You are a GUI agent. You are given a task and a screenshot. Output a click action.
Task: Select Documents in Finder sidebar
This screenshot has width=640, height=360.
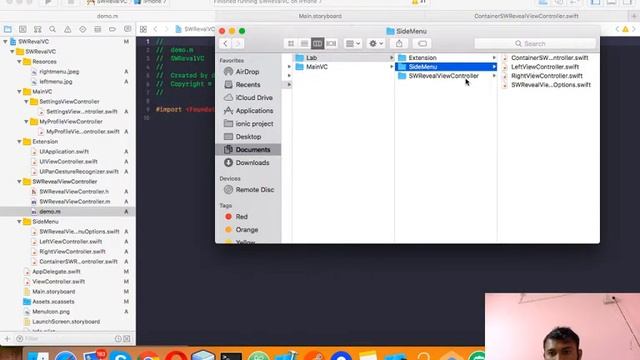pos(248,149)
